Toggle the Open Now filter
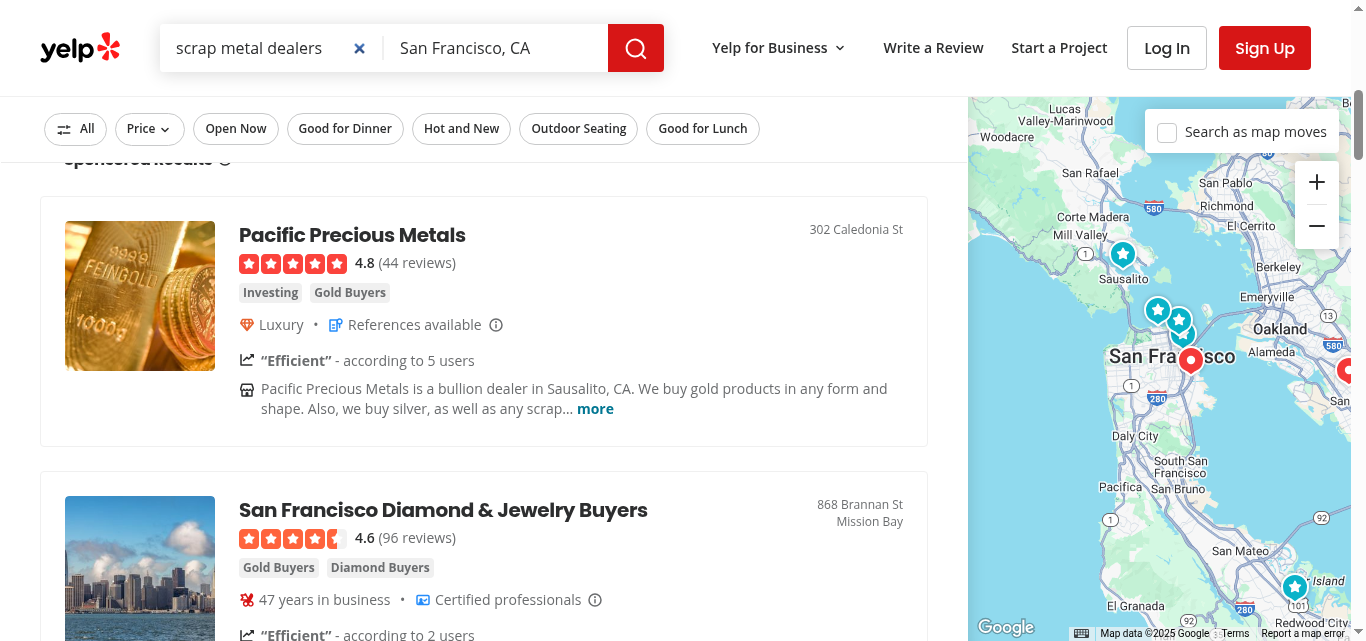Screen dimensions: 1366x641 (236, 129)
